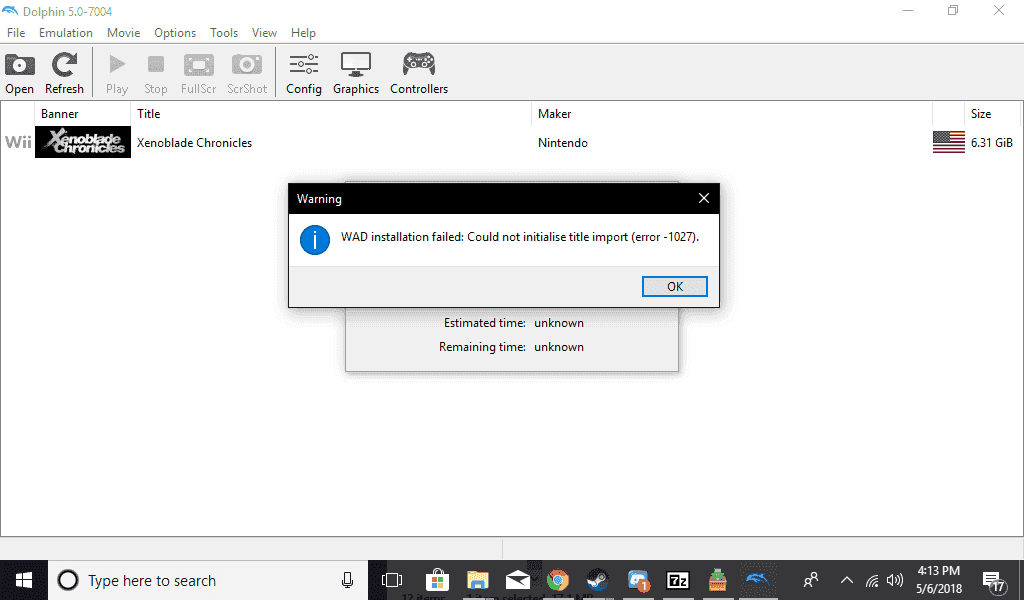Sort by the Banner column header
The width and height of the screenshot is (1024, 600).
(83, 114)
